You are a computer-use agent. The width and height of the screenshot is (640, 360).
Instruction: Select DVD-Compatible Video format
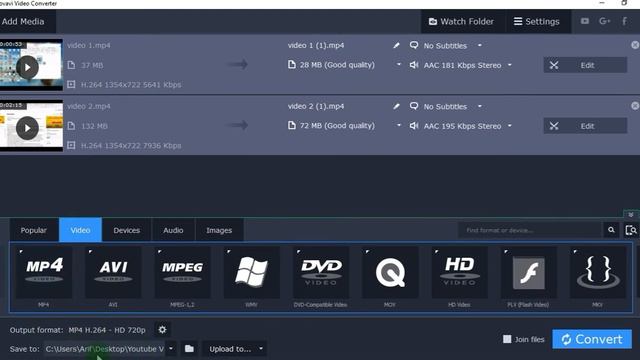pos(321,273)
